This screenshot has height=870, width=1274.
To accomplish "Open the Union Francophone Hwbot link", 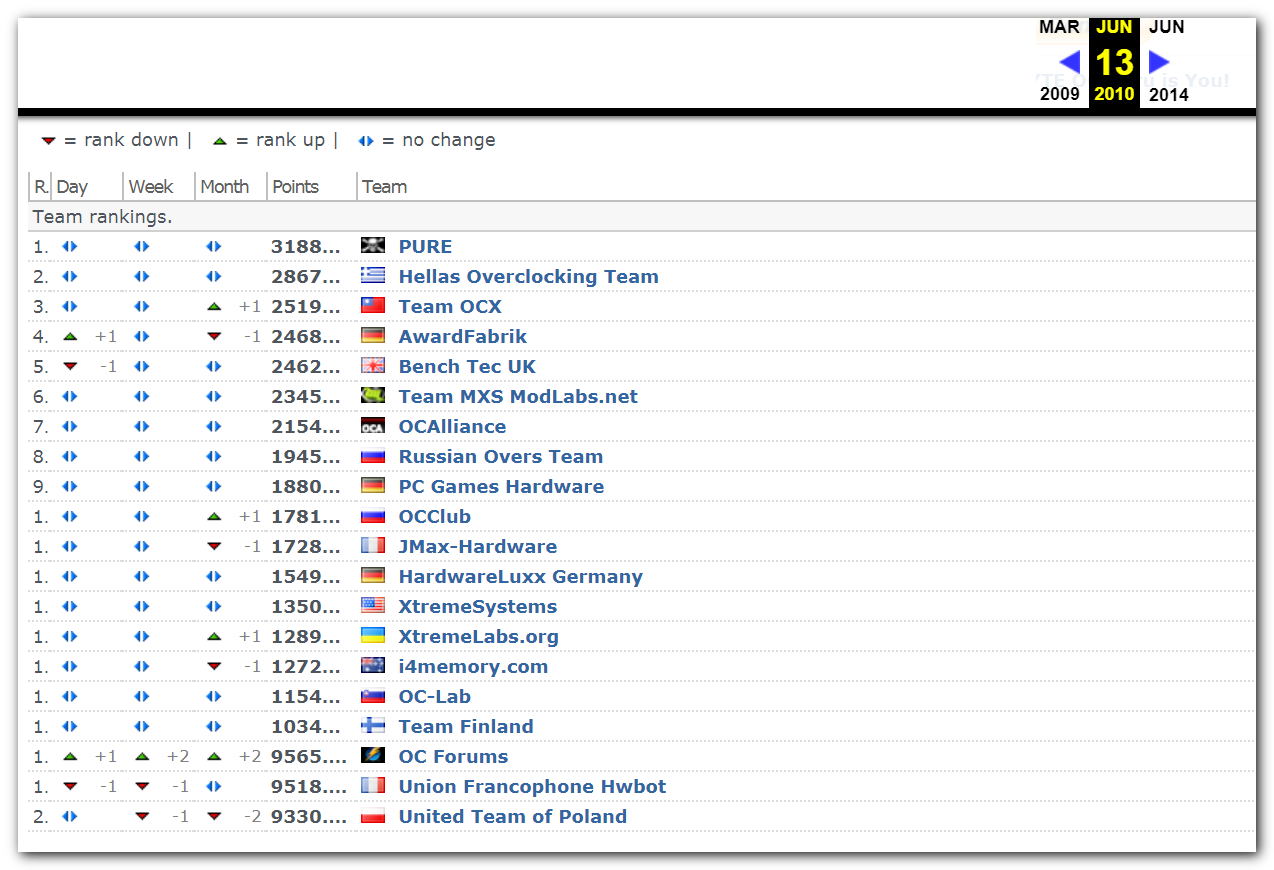I will point(532,787).
